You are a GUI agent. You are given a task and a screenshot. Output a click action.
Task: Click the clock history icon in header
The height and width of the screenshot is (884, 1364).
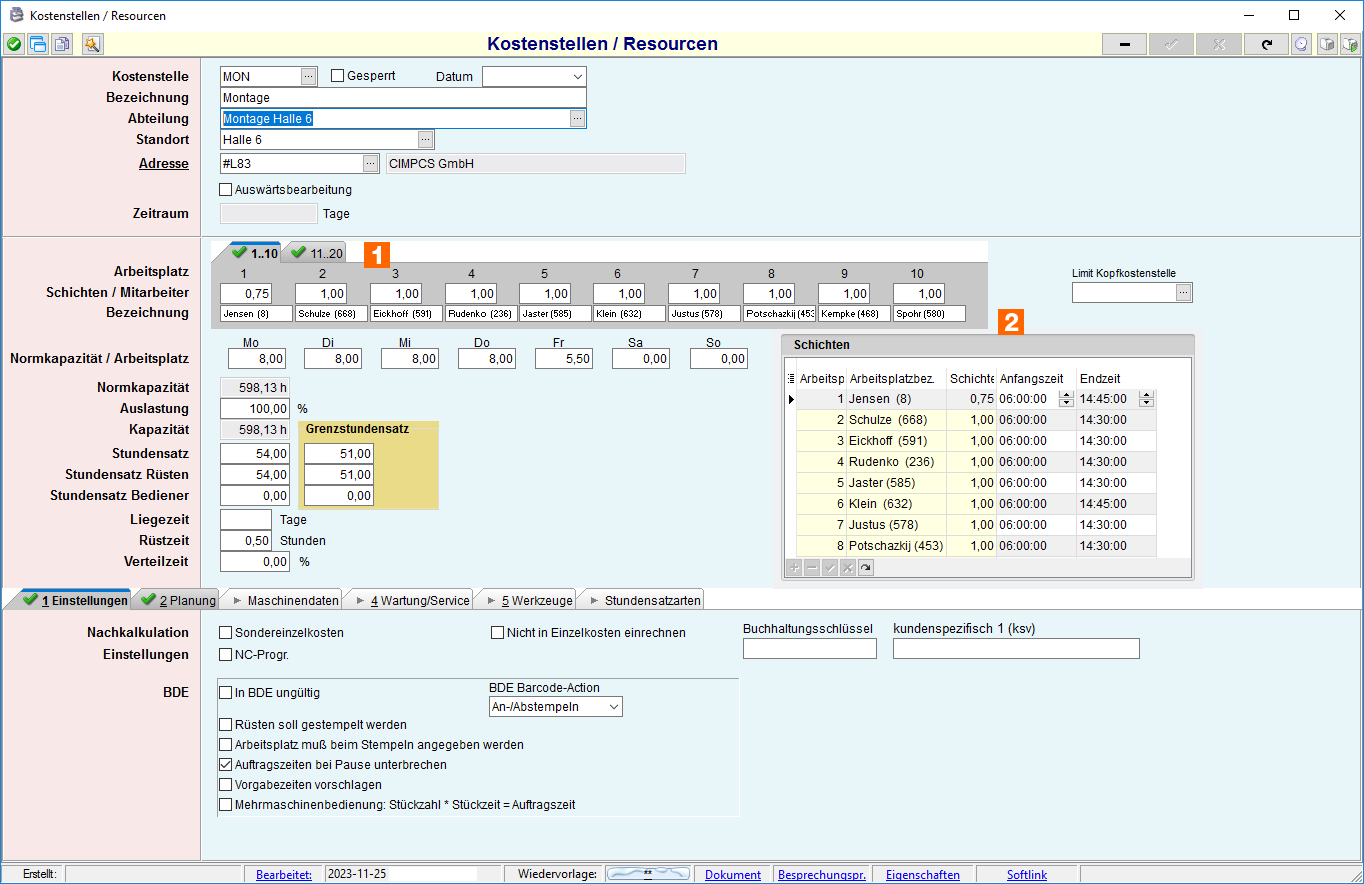coord(1301,44)
